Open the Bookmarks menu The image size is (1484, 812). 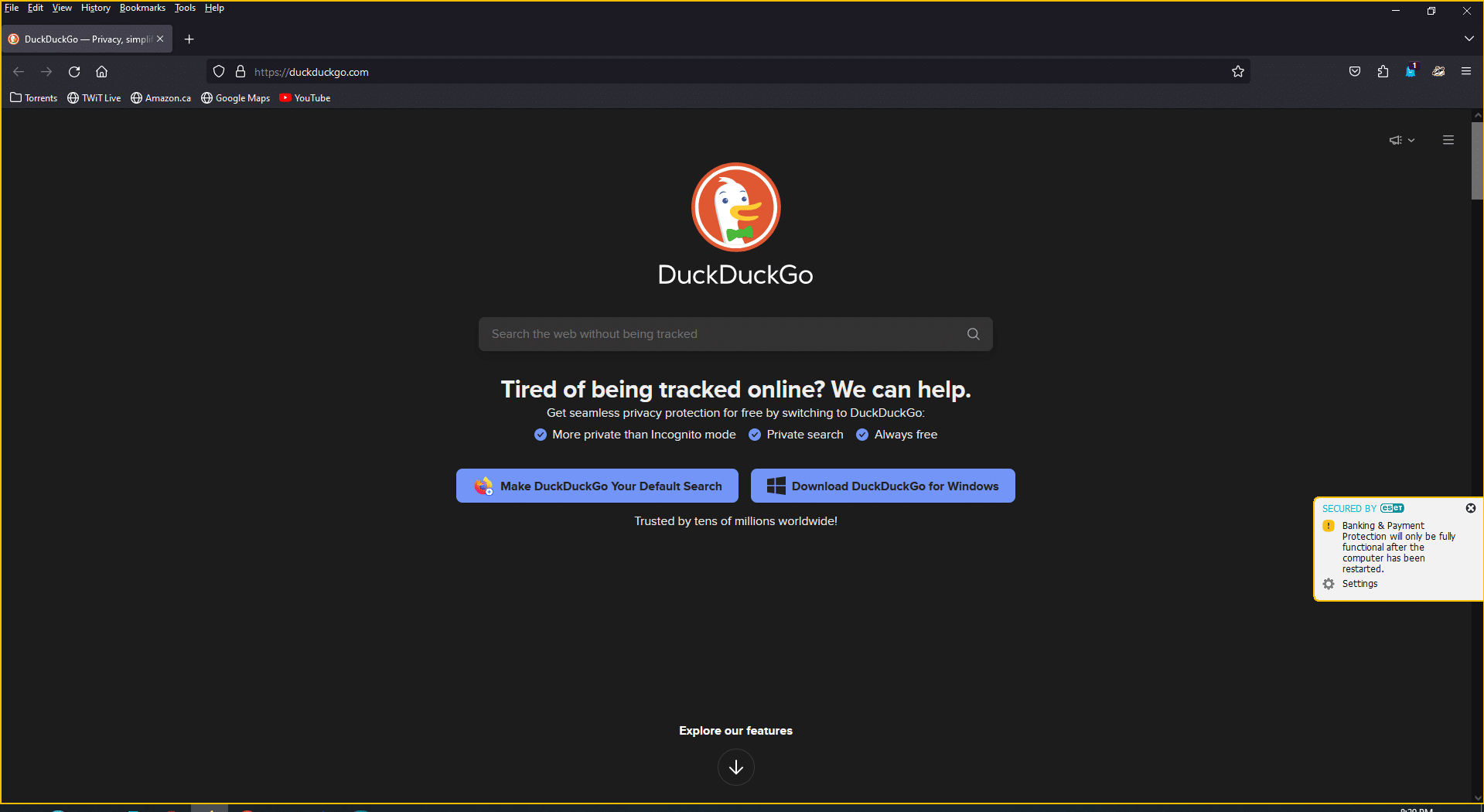[x=142, y=8]
